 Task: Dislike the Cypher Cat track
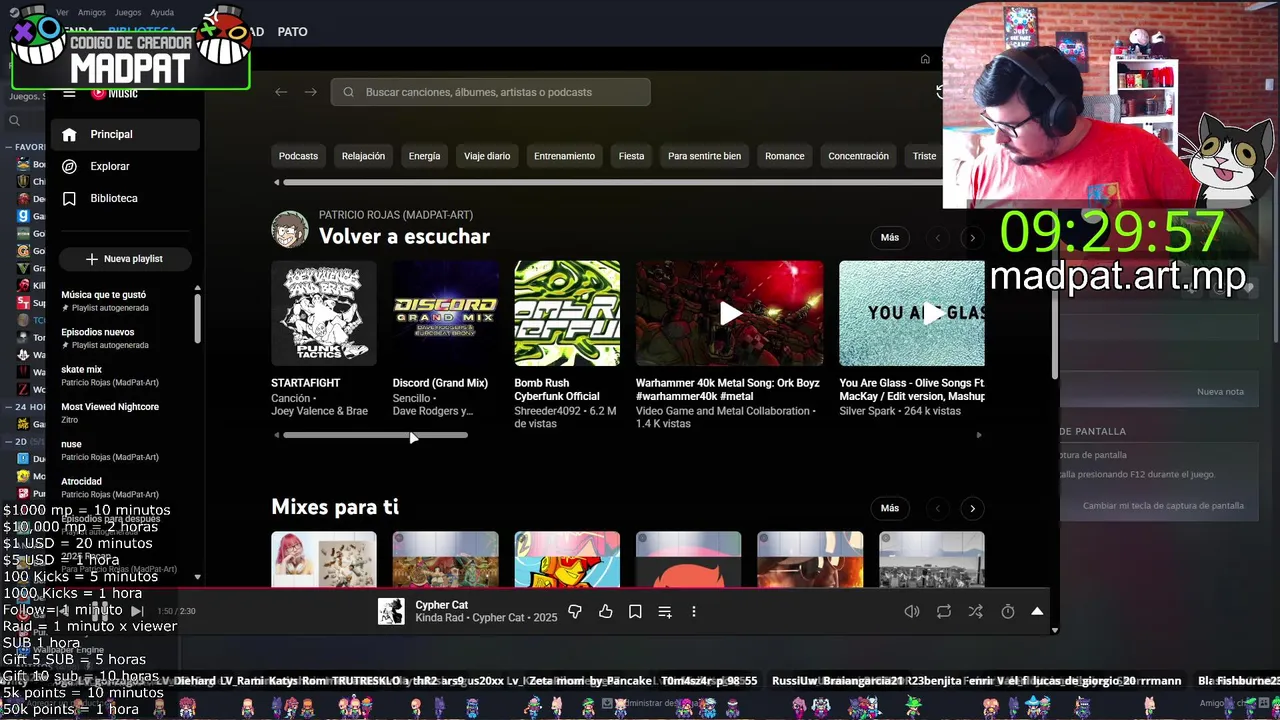tap(575, 611)
